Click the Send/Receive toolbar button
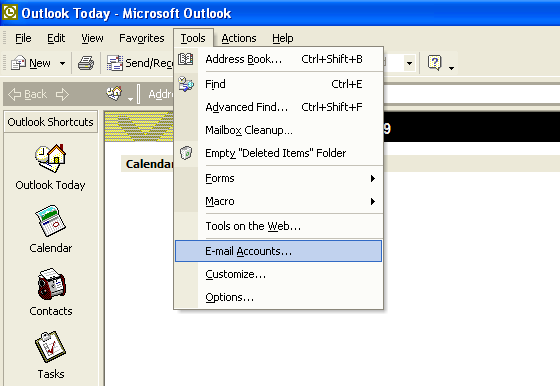This screenshot has height=386, width=560. [140, 63]
